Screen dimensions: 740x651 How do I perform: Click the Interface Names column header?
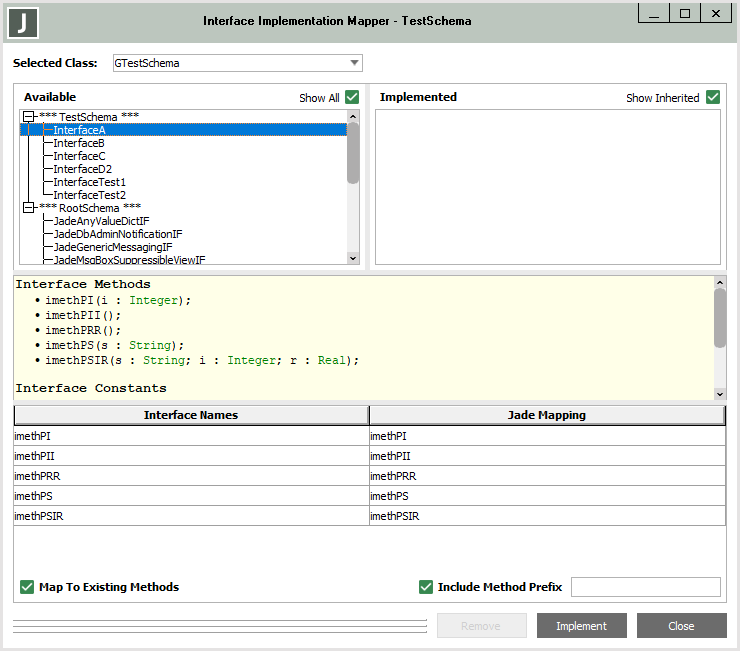[191, 415]
